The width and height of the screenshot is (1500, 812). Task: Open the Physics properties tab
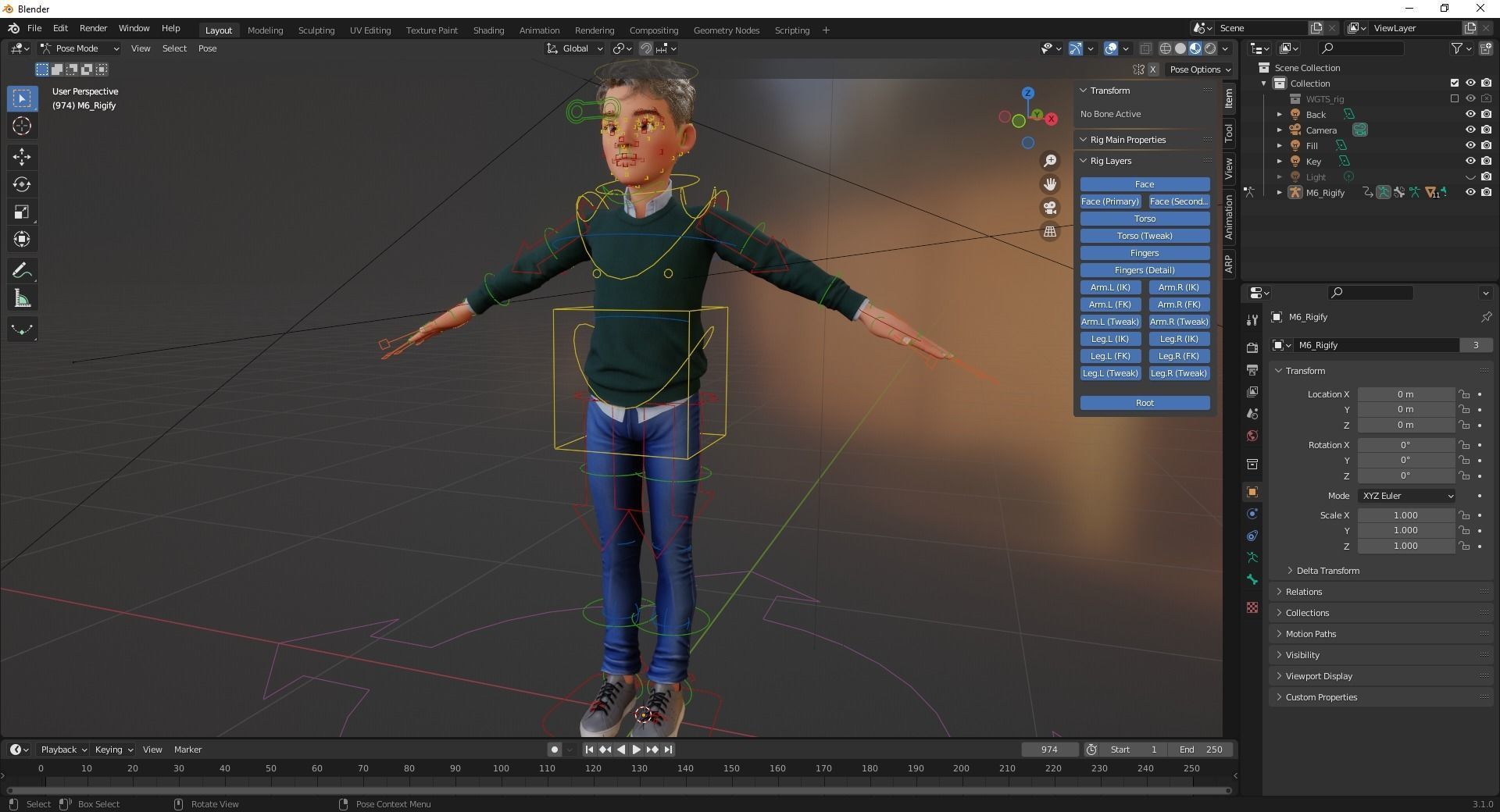1252,514
